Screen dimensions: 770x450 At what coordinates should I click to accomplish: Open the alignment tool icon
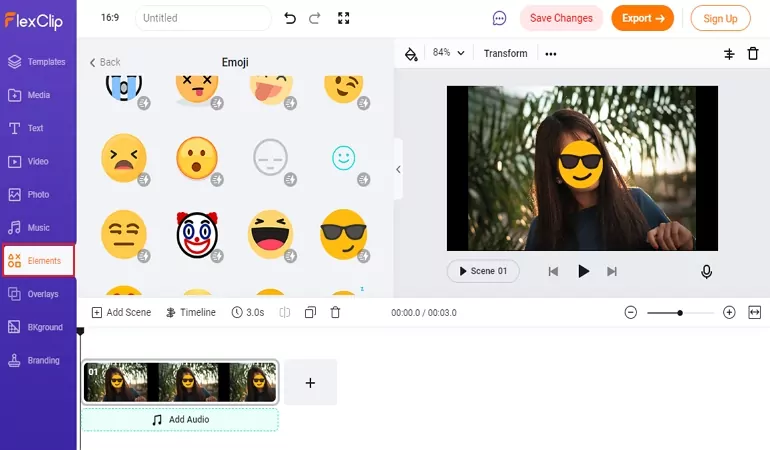(729, 54)
